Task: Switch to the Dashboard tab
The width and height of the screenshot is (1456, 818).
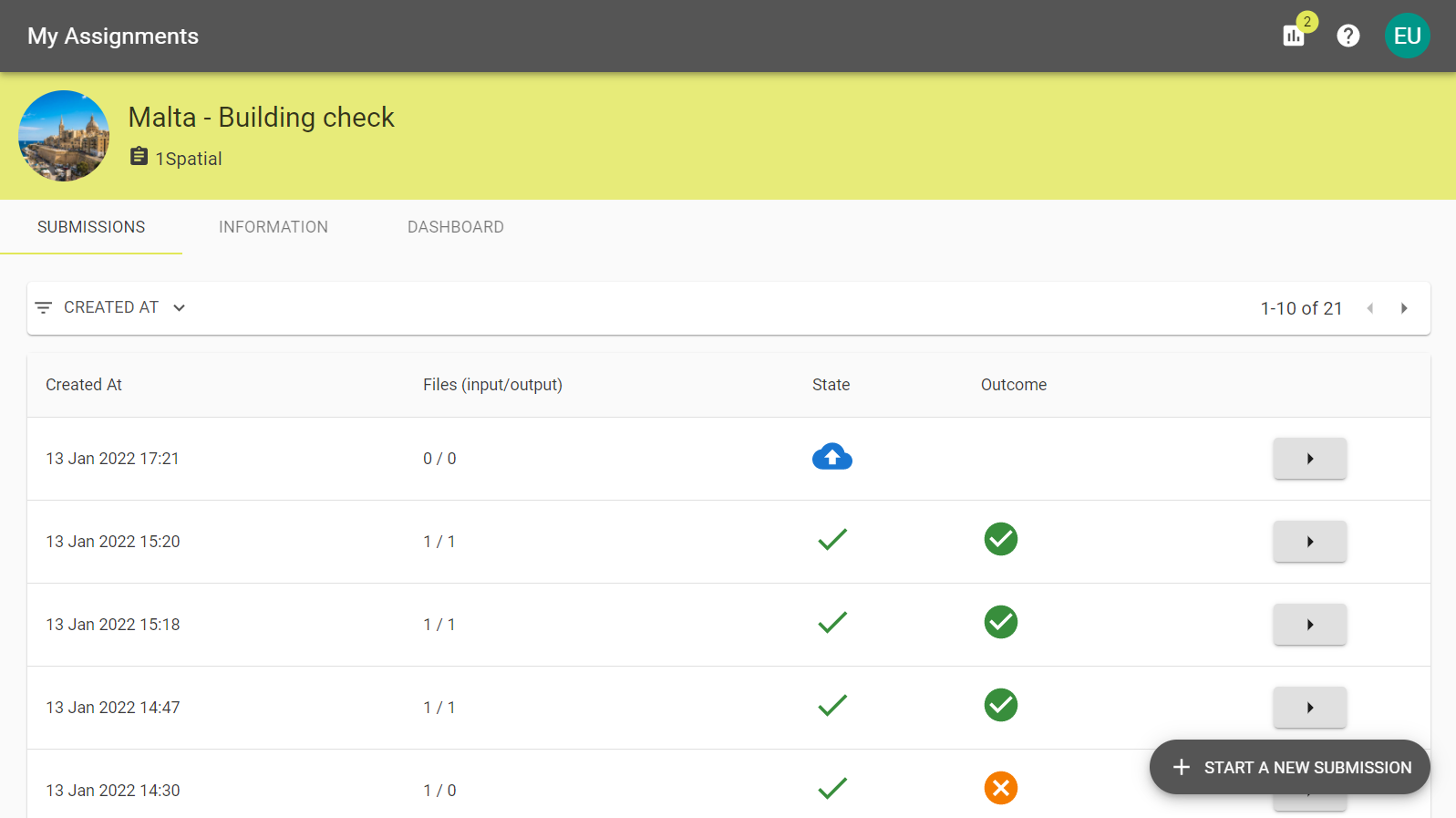Action: (455, 227)
